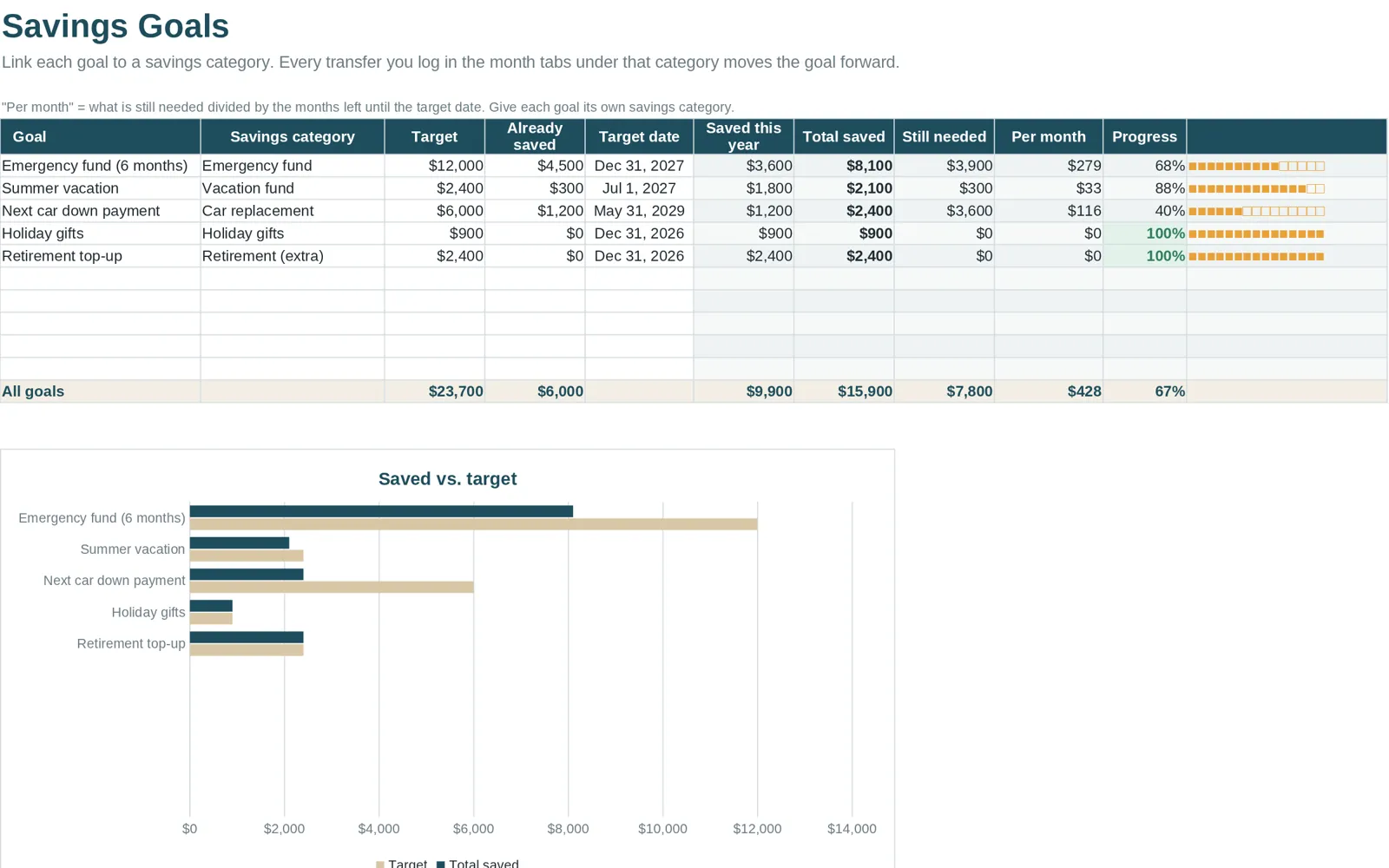This screenshot has height=868, width=1389.
Task: Select the $12,000 target cell
Action: coord(435,166)
